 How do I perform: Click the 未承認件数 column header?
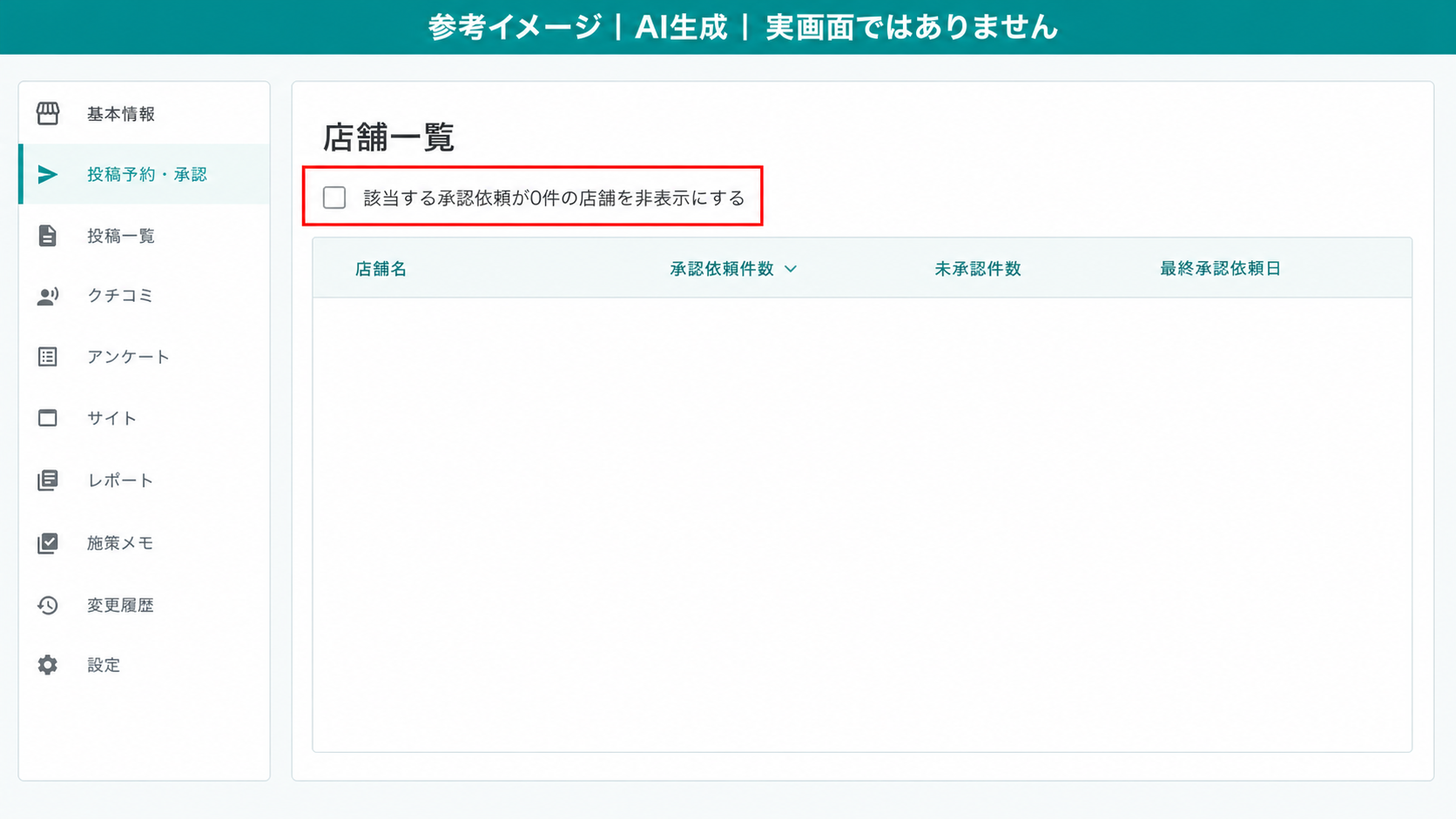pos(978,269)
